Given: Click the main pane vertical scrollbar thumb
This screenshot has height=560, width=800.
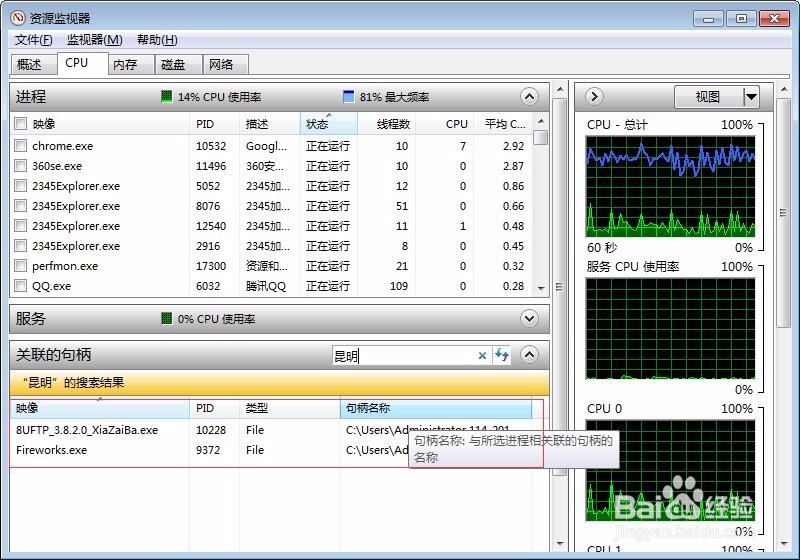Looking at the screenshot, I should click(560, 287).
